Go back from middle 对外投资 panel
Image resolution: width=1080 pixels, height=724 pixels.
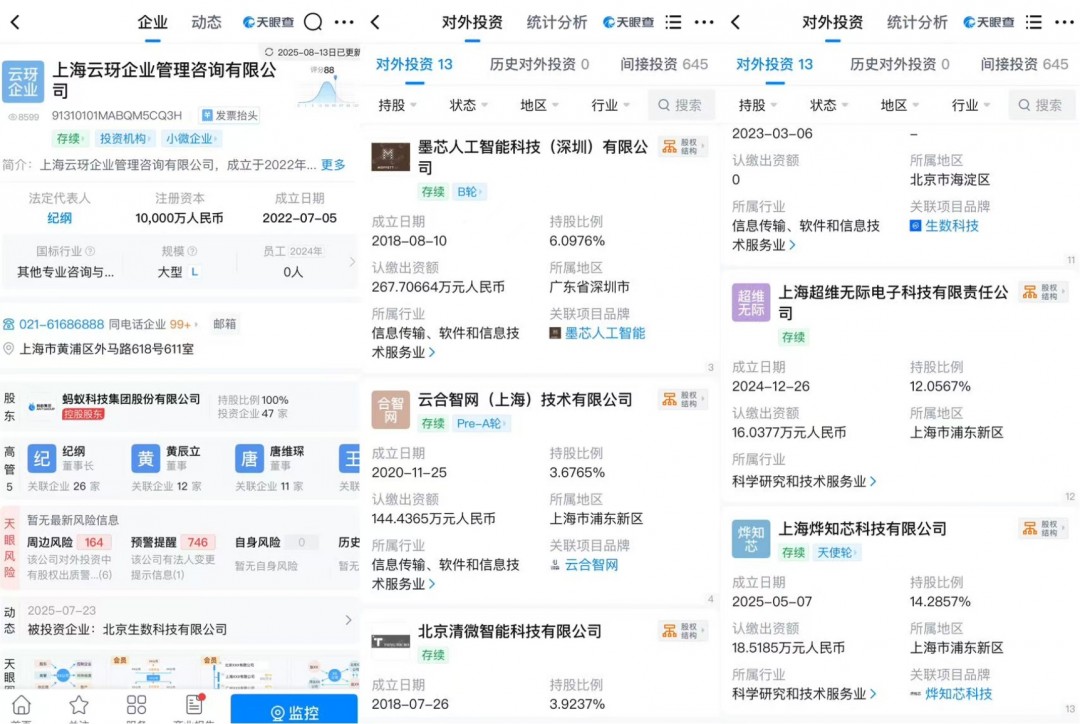pos(375,22)
